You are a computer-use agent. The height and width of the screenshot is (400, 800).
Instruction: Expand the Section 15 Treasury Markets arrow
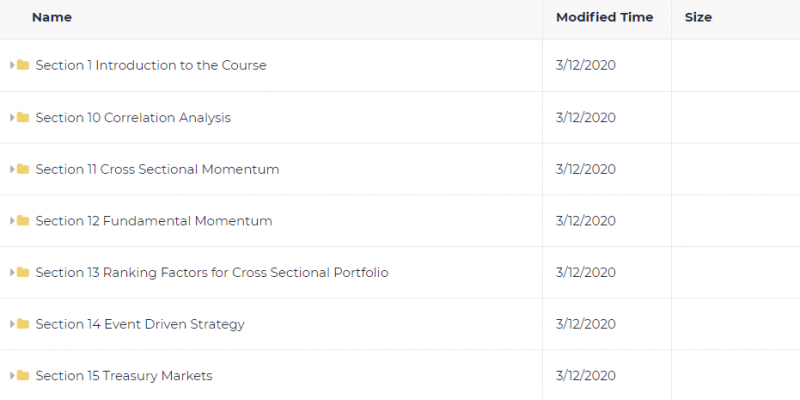pos(12,376)
